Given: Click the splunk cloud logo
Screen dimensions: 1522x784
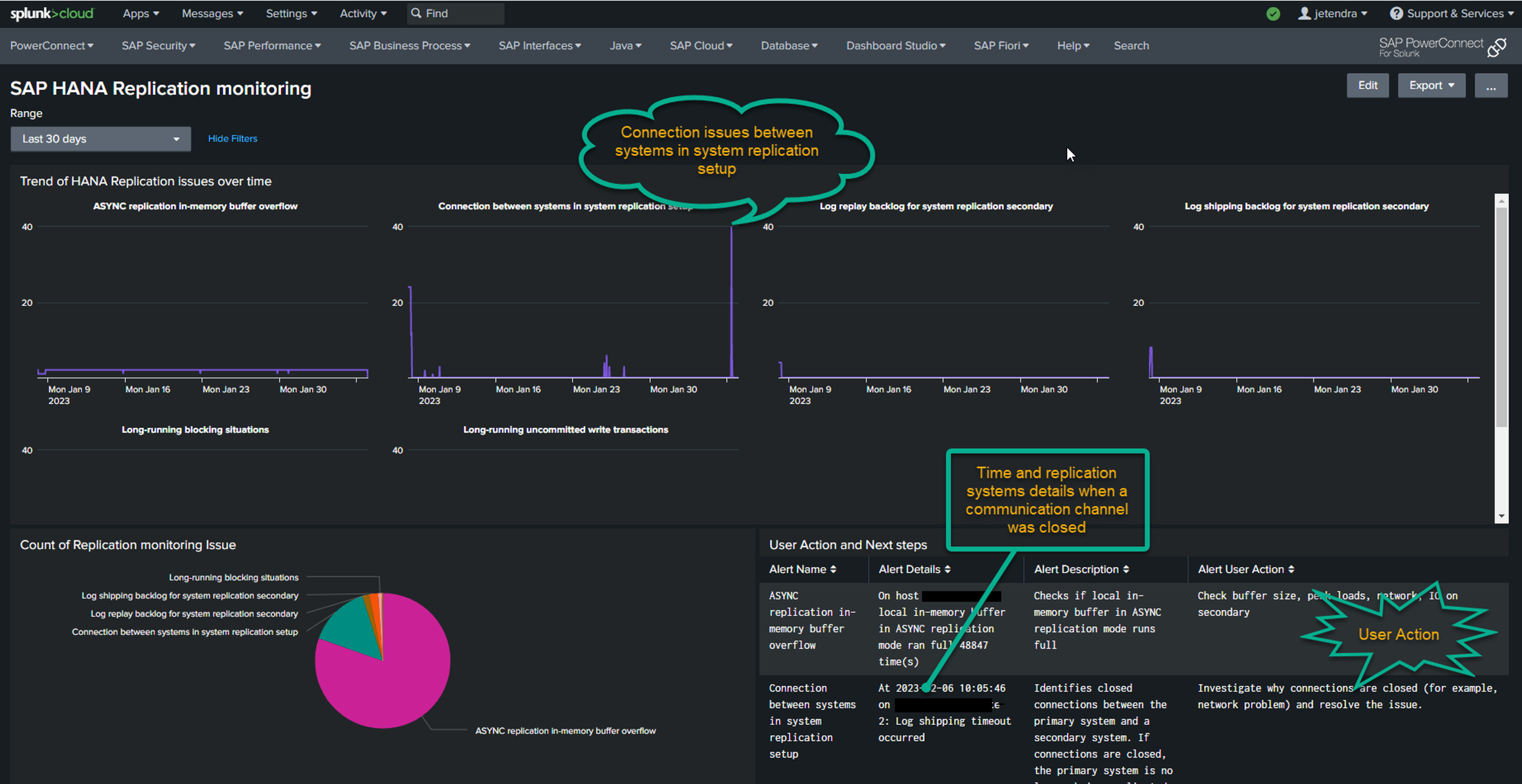Looking at the screenshot, I should point(52,13).
